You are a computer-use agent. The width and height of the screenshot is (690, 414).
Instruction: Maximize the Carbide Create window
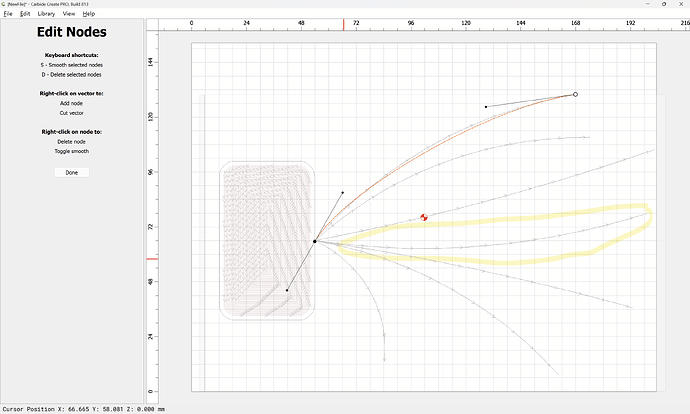(664, 4)
